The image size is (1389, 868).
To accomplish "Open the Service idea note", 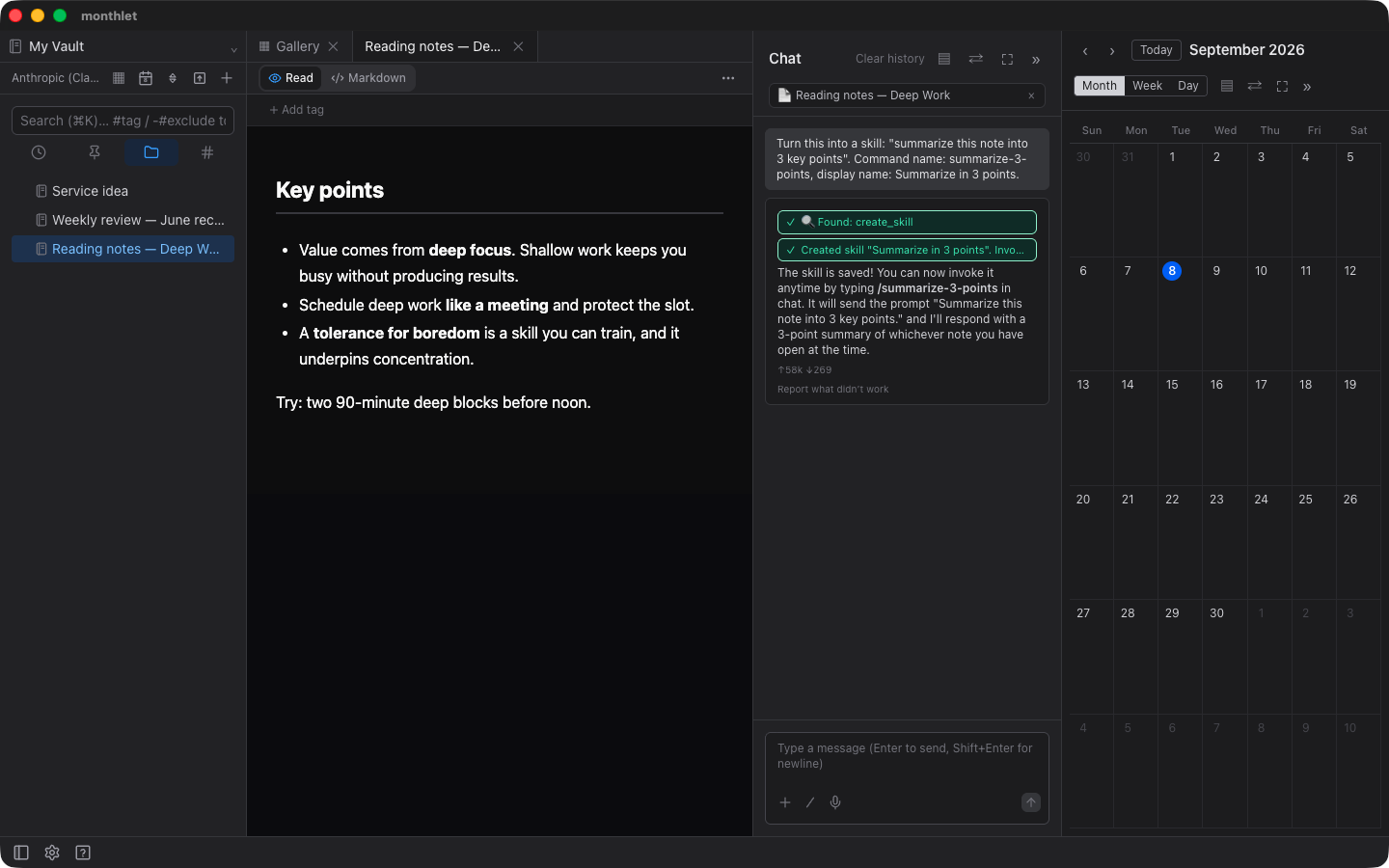I will 123,191.
